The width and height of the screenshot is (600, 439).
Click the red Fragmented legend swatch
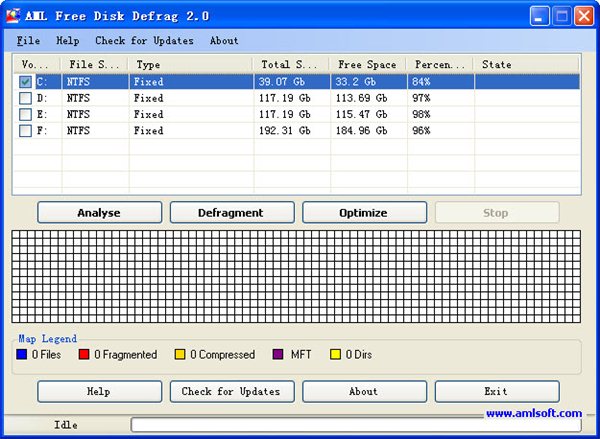tap(85, 354)
